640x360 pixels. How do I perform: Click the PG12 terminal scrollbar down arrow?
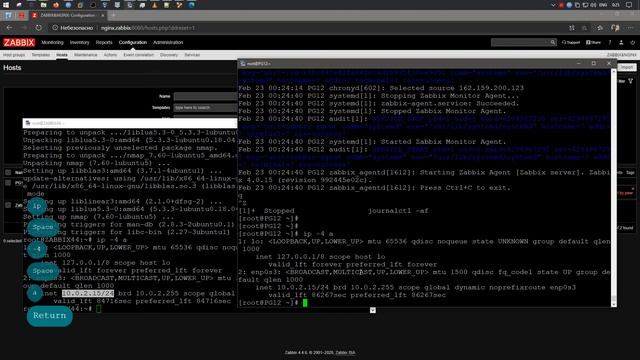(x=613, y=304)
